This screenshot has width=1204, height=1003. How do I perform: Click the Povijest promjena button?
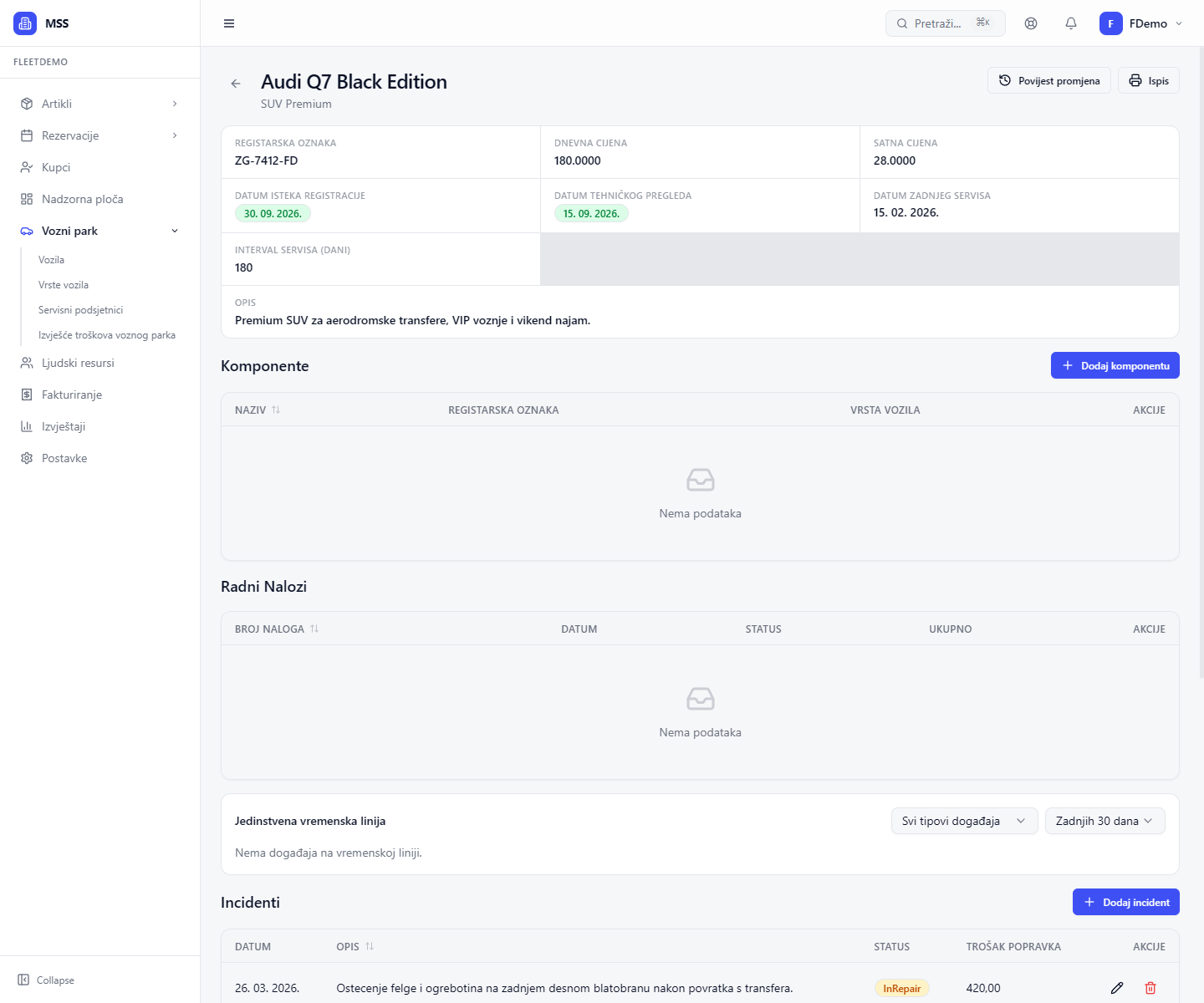pyautogui.click(x=1048, y=81)
